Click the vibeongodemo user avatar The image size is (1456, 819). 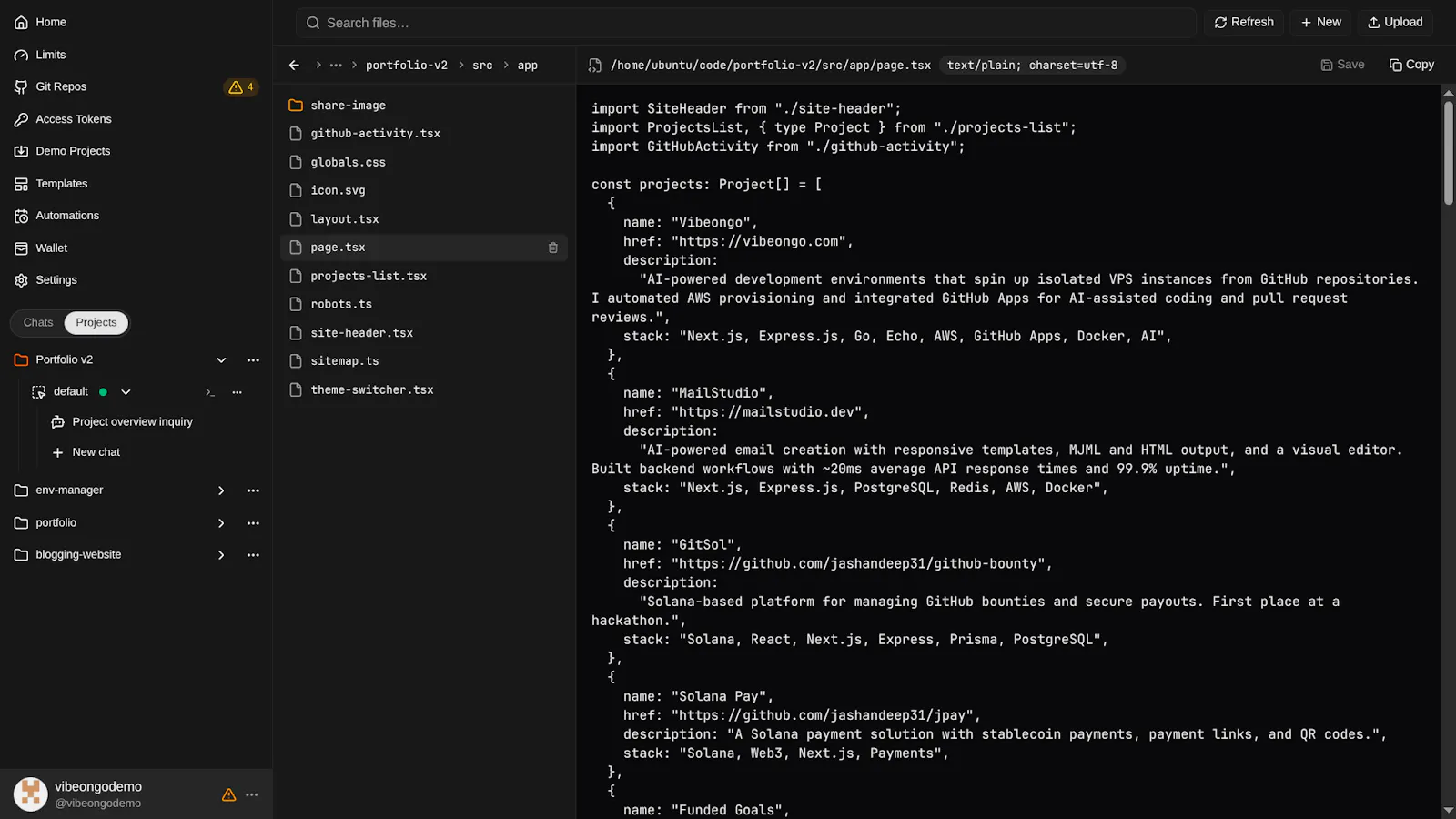pyautogui.click(x=30, y=794)
